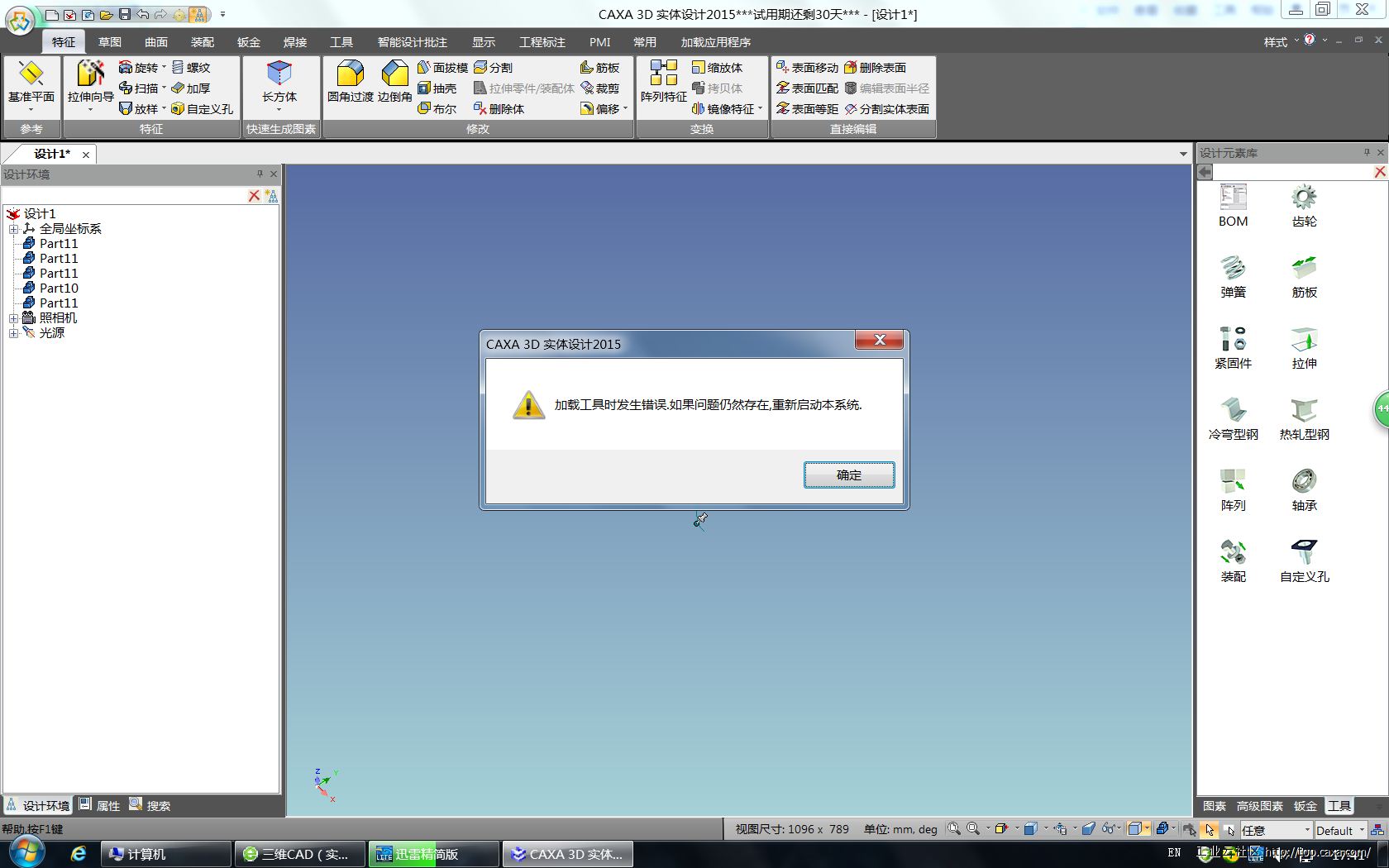Open the 旋转 dropdown arrow
Image resolution: width=1389 pixels, height=868 pixels.
(x=164, y=67)
